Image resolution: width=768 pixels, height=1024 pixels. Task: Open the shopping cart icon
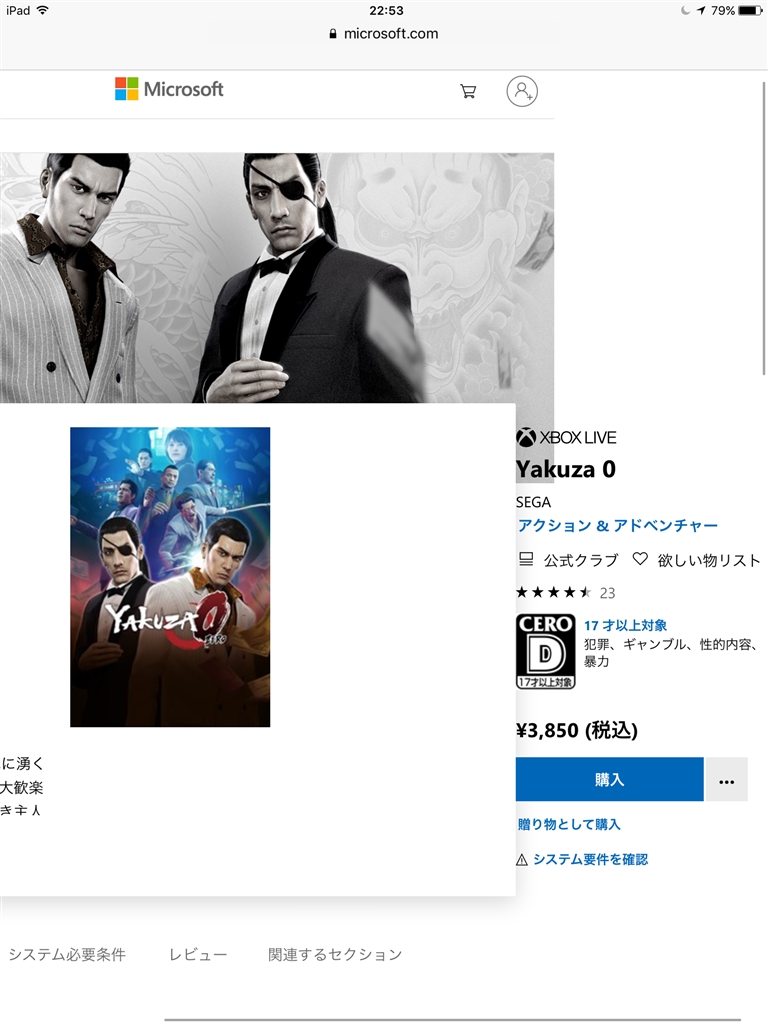pyautogui.click(x=468, y=91)
